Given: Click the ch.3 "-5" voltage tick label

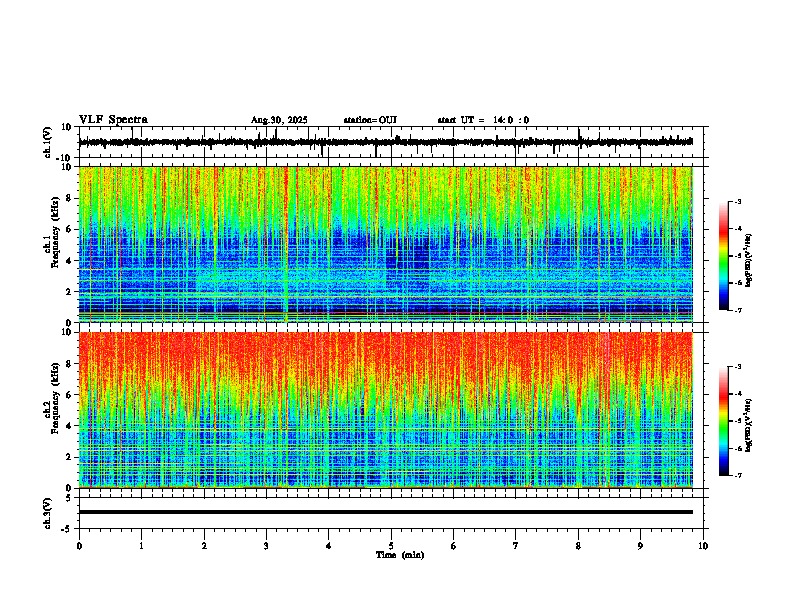Looking at the screenshot, I should (68, 529).
